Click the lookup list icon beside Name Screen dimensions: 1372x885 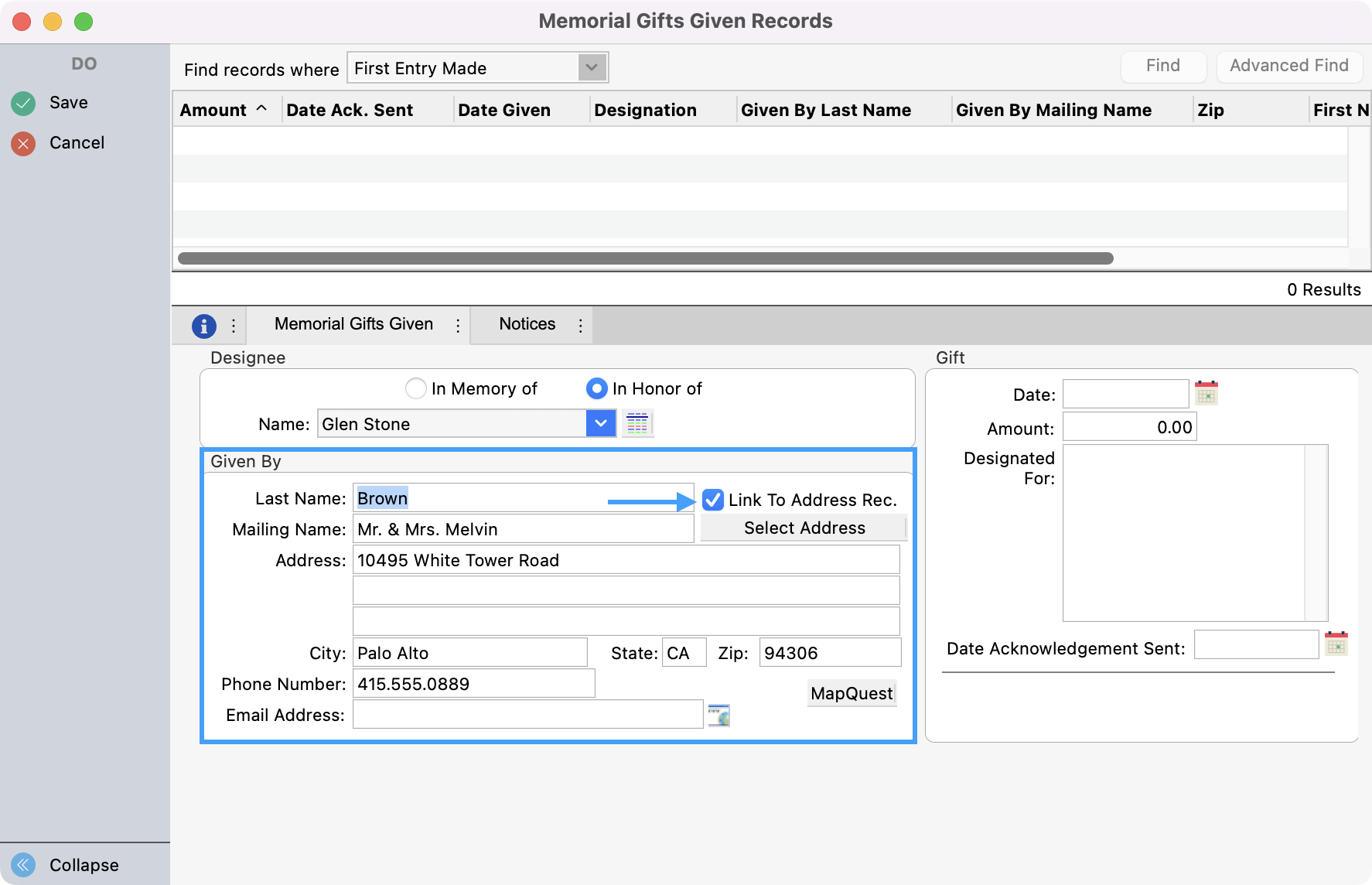point(637,424)
